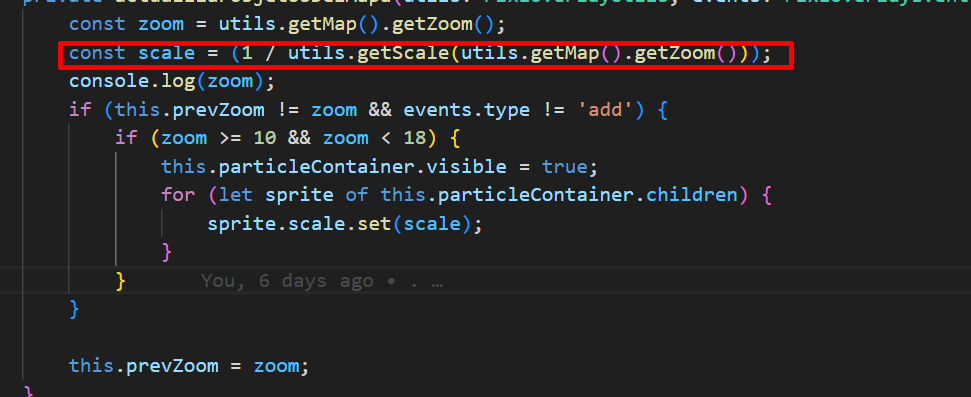Viewport: 971px width, 397px height.
Task: Click events.type in the if condition
Action: [466, 110]
